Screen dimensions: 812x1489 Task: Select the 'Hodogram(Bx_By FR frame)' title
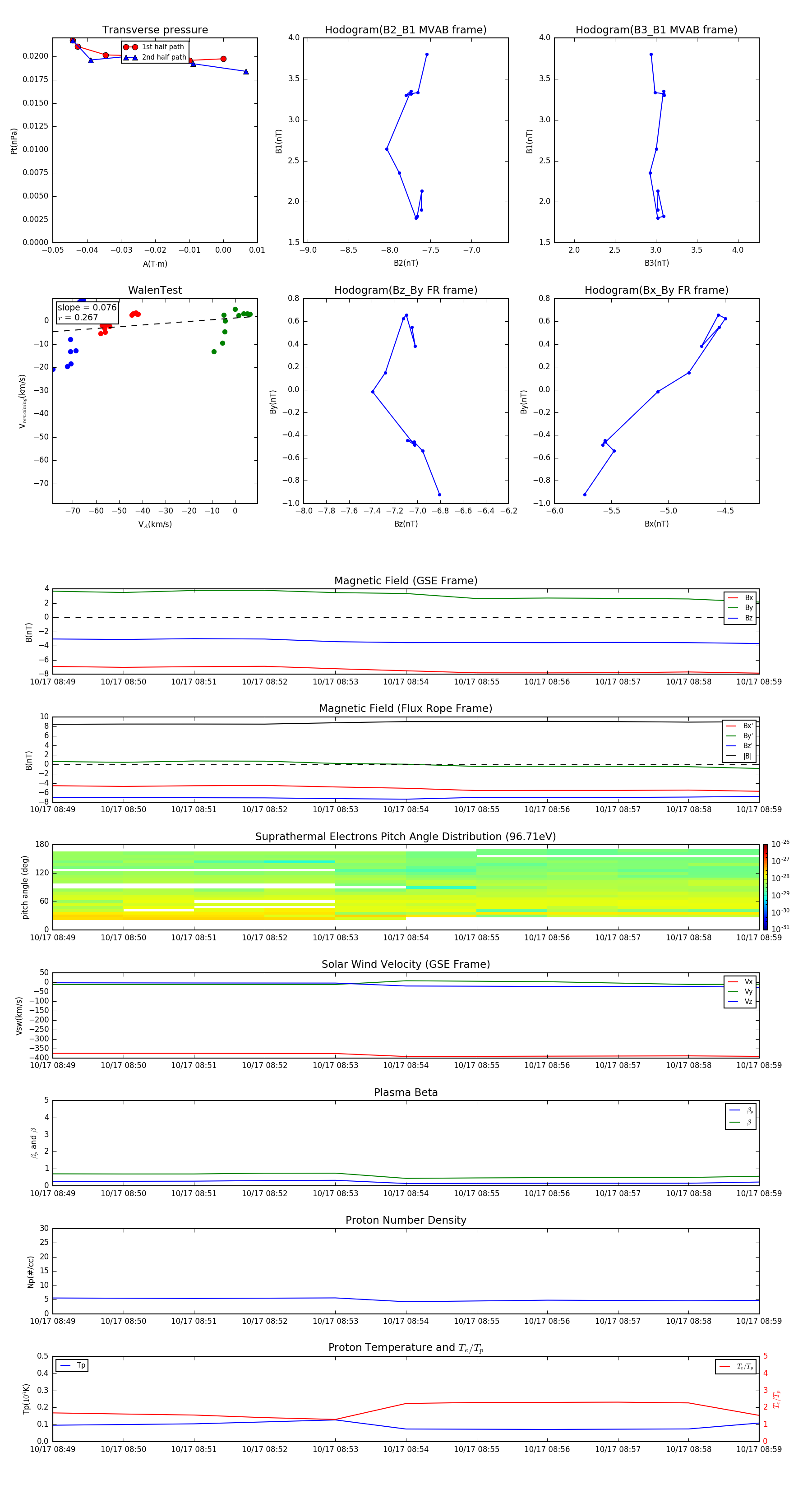tap(656, 290)
